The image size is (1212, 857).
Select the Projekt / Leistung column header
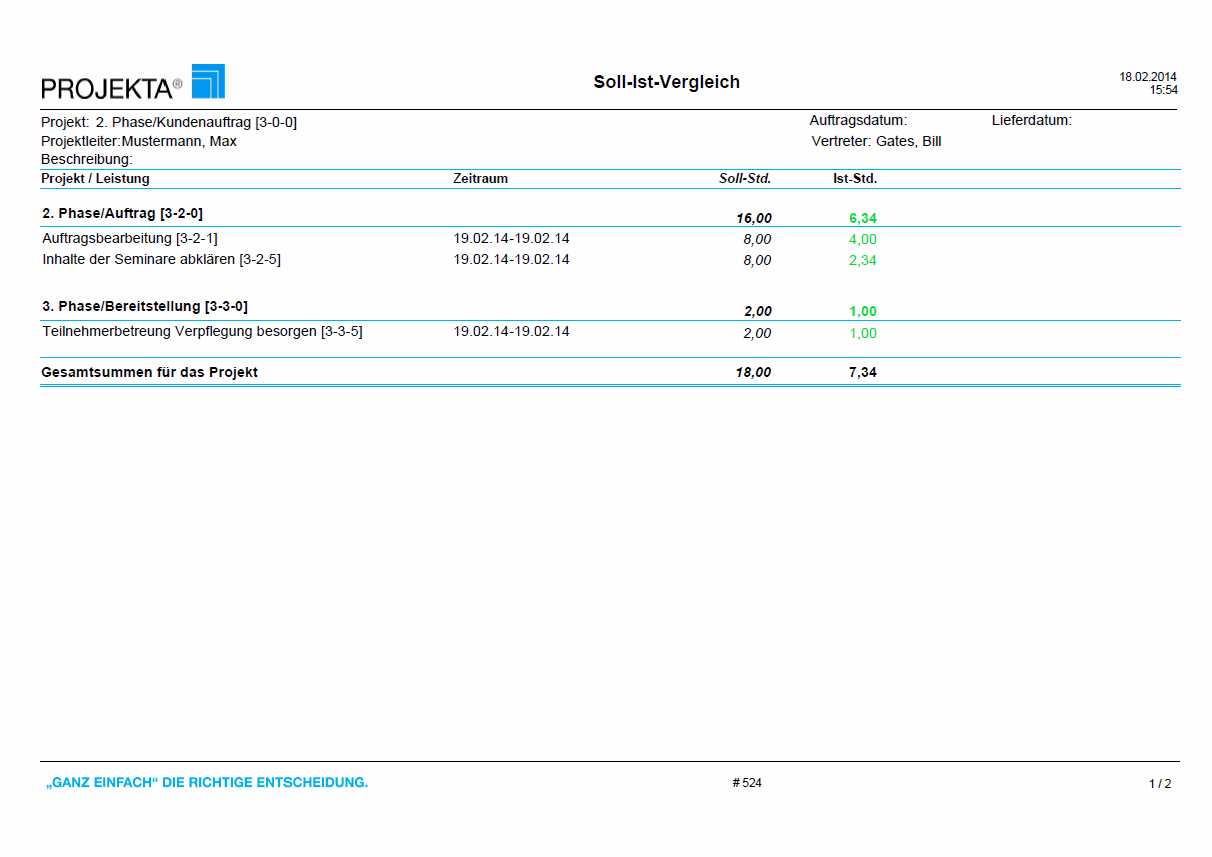pyautogui.click(x=95, y=179)
